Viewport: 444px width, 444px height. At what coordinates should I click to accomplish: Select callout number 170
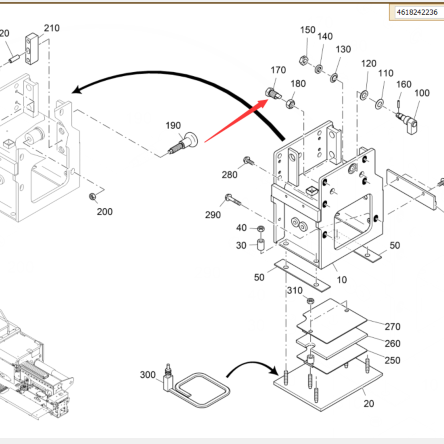(x=278, y=70)
